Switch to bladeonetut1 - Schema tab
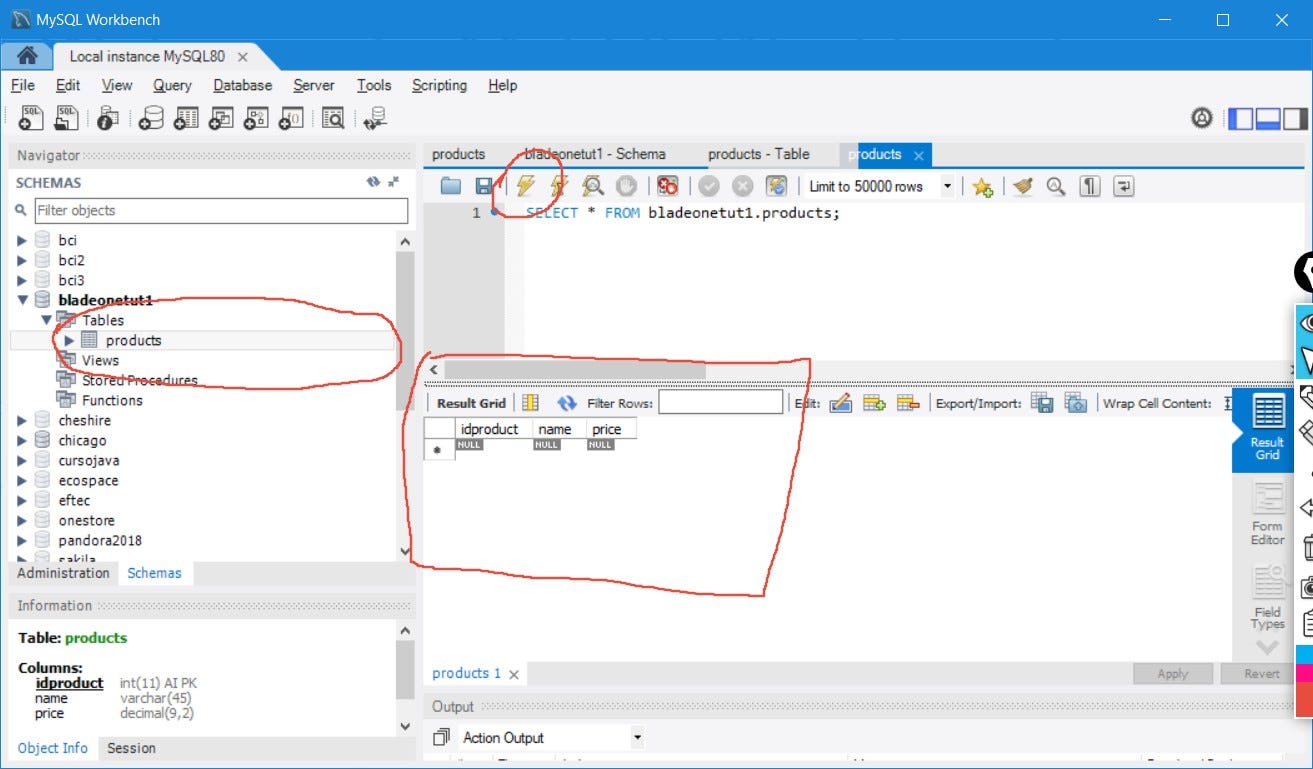 pos(595,154)
